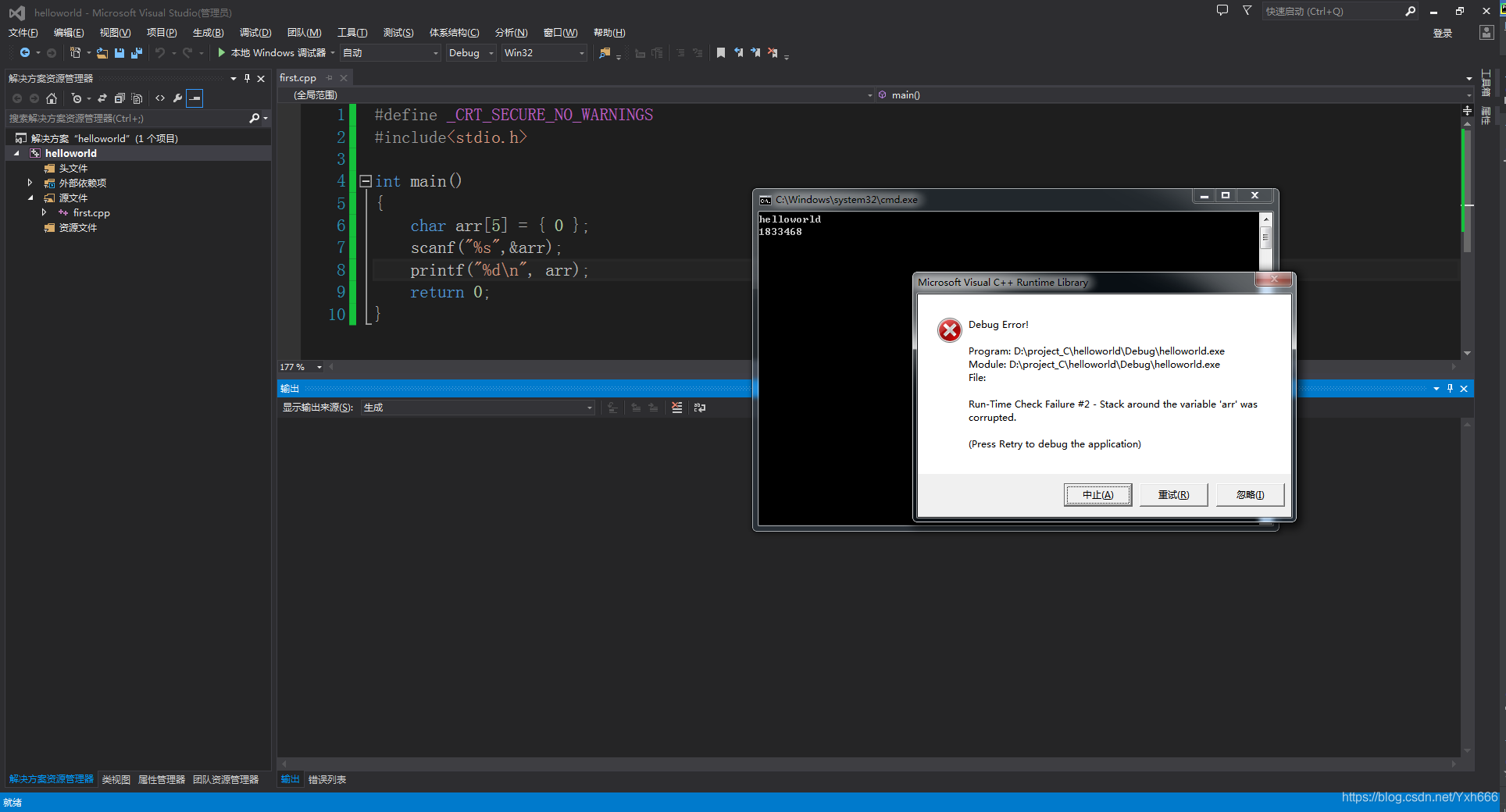The image size is (1506, 812).
Task: Open the show output from 生成 dropdown
Action: (x=478, y=408)
